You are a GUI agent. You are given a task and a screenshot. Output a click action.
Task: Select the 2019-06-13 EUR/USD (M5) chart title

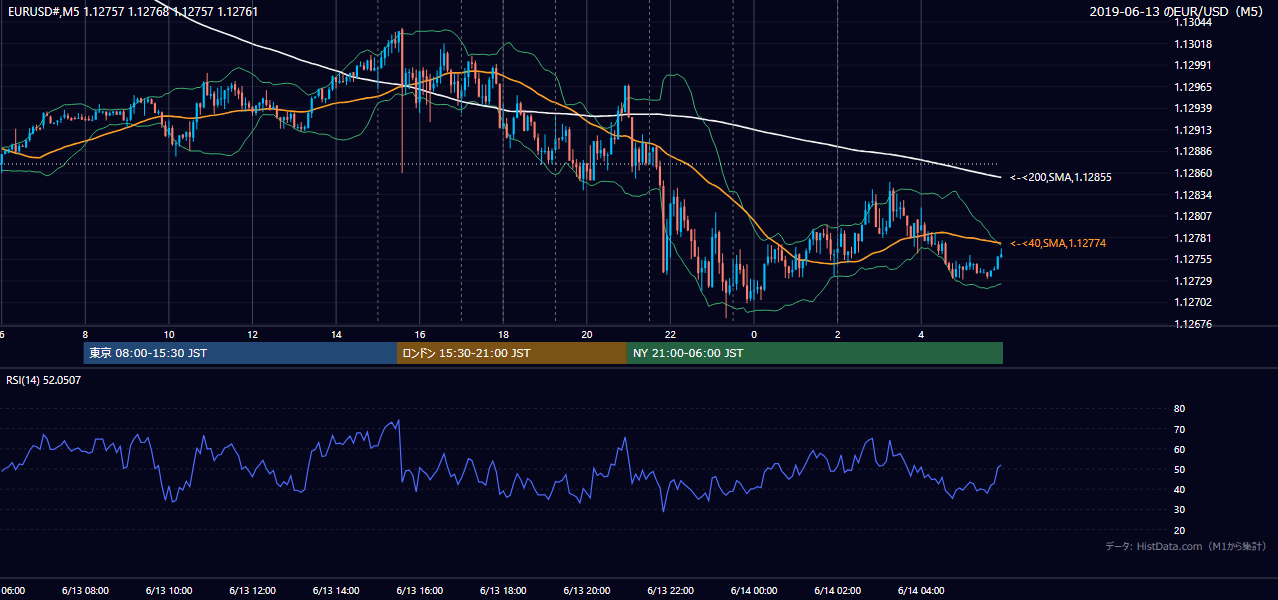point(1178,12)
